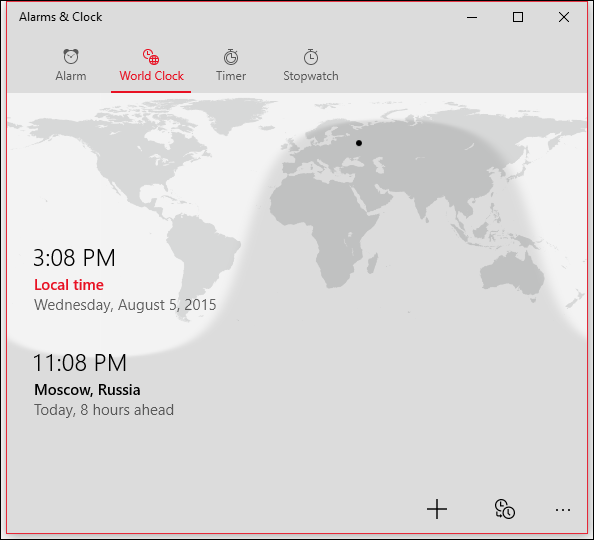594x540 pixels.
Task: Select the Moscow, Russia clock entry
Action: pyautogui.click(x=104, y=385)
